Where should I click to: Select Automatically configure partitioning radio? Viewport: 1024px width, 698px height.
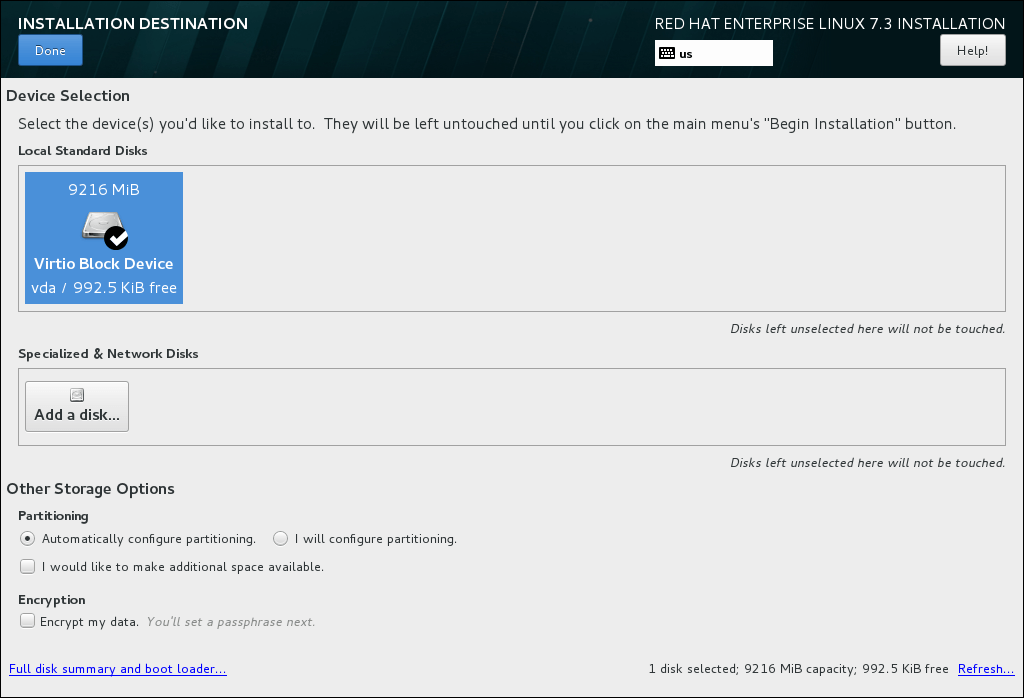[x=27, y=539]
